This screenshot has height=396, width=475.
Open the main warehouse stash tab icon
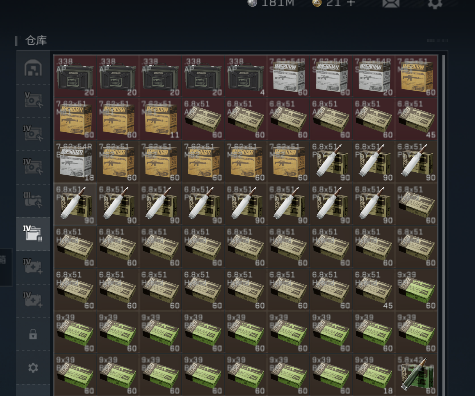point(33,68)
